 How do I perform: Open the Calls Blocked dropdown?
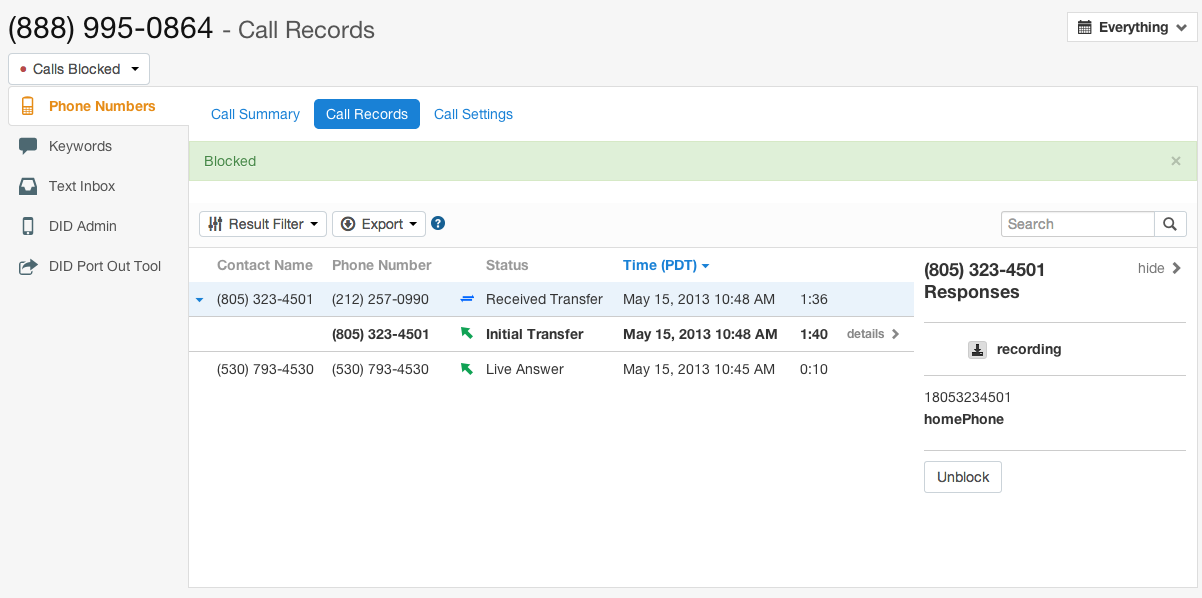(x=79, y=69)
